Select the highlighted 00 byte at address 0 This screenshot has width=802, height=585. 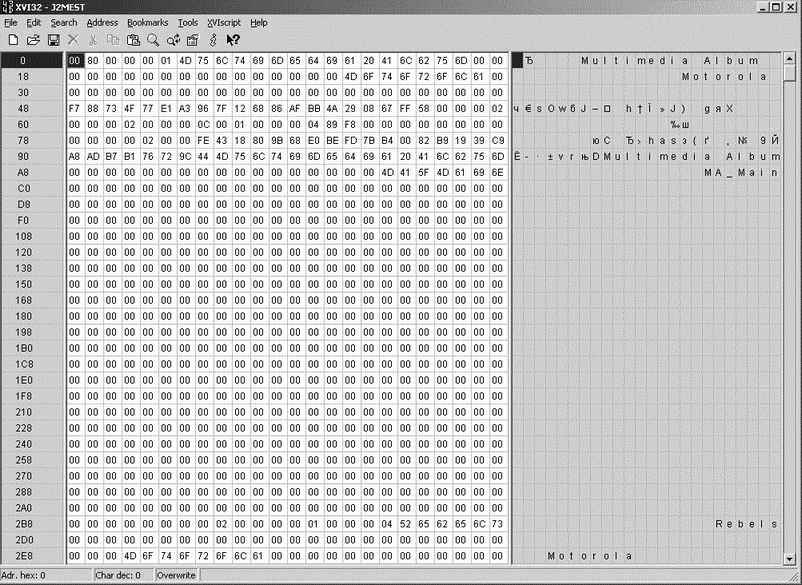pos(75,60)
